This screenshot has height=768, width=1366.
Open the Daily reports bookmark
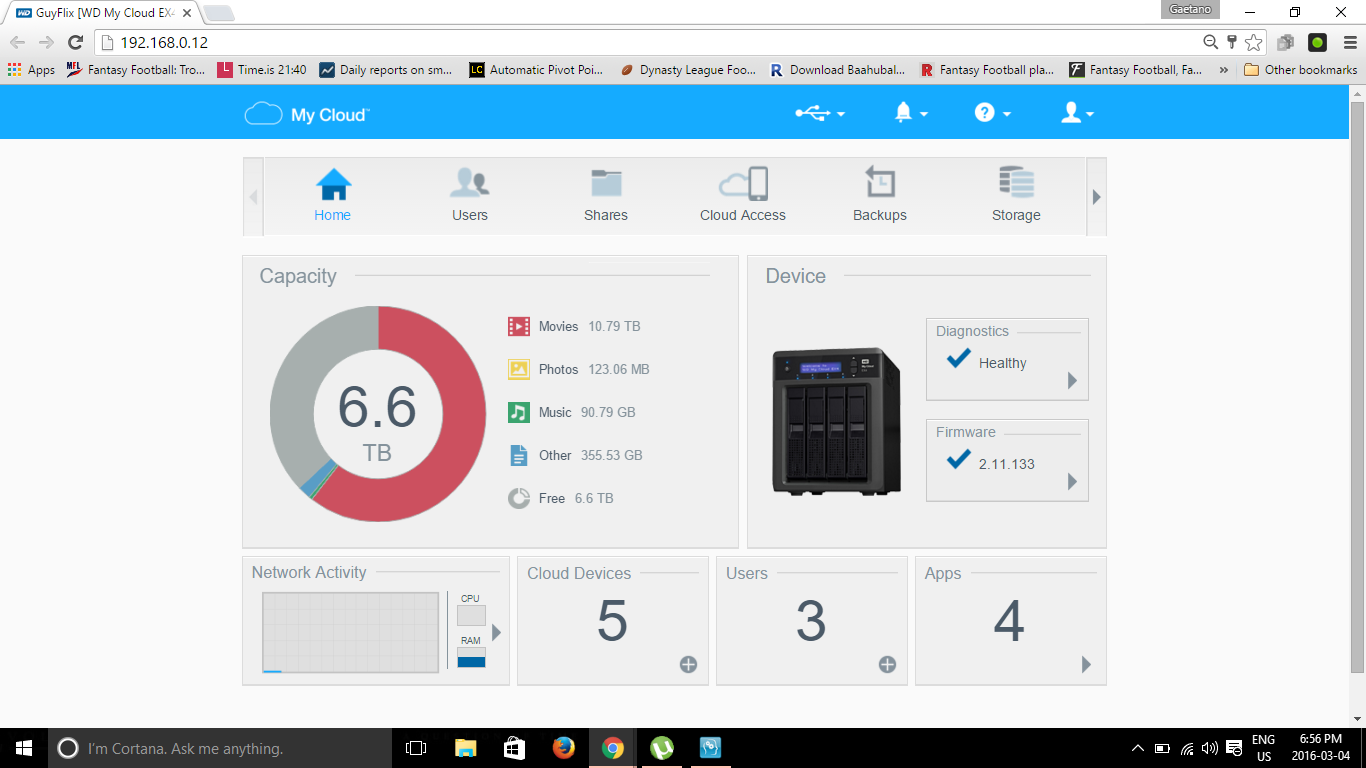point(386,70)
